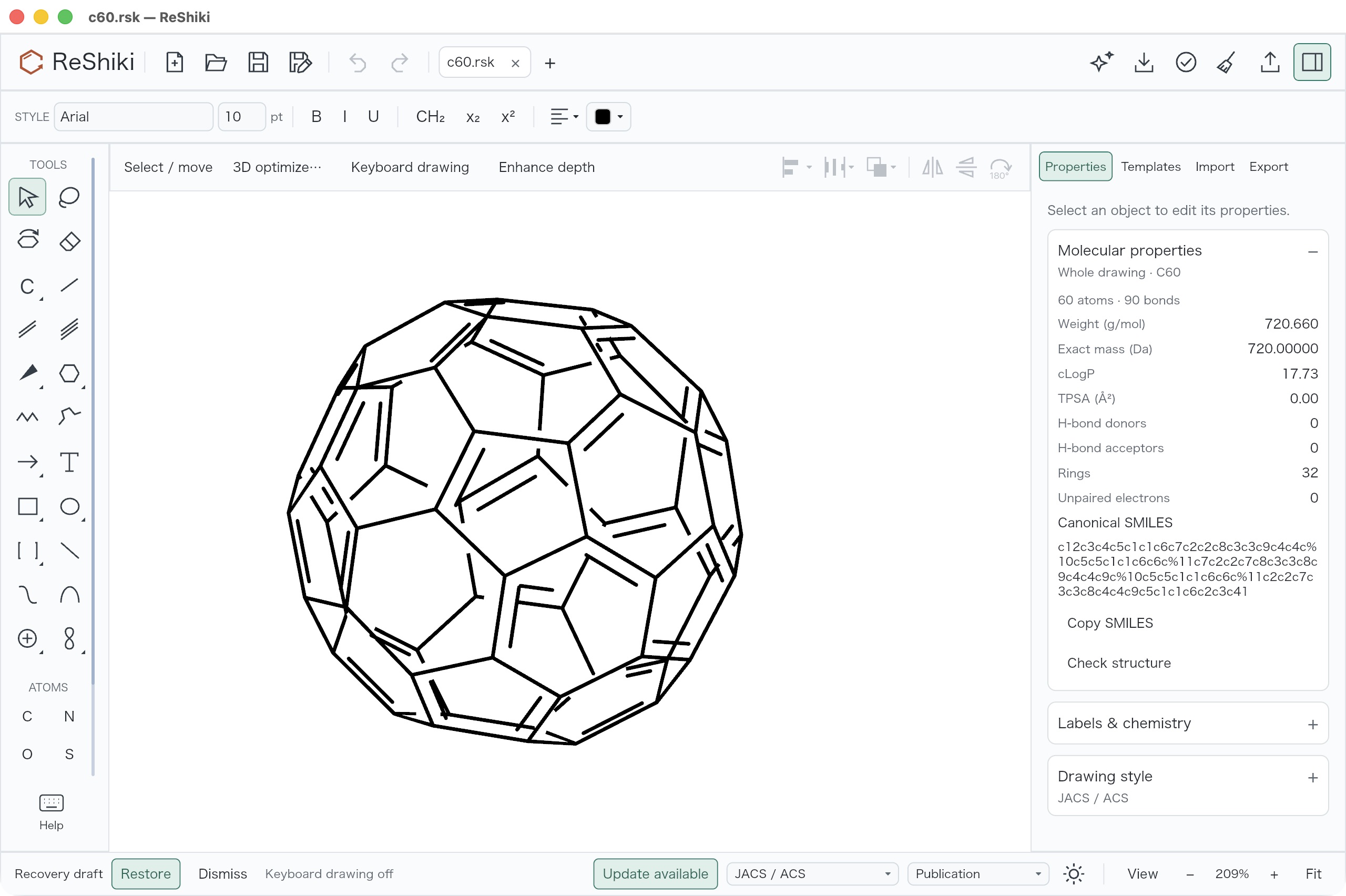Switch to the Export tab
This screenshot has height=896, width=1346.
pyautogui.click(x=1268, y=166)
